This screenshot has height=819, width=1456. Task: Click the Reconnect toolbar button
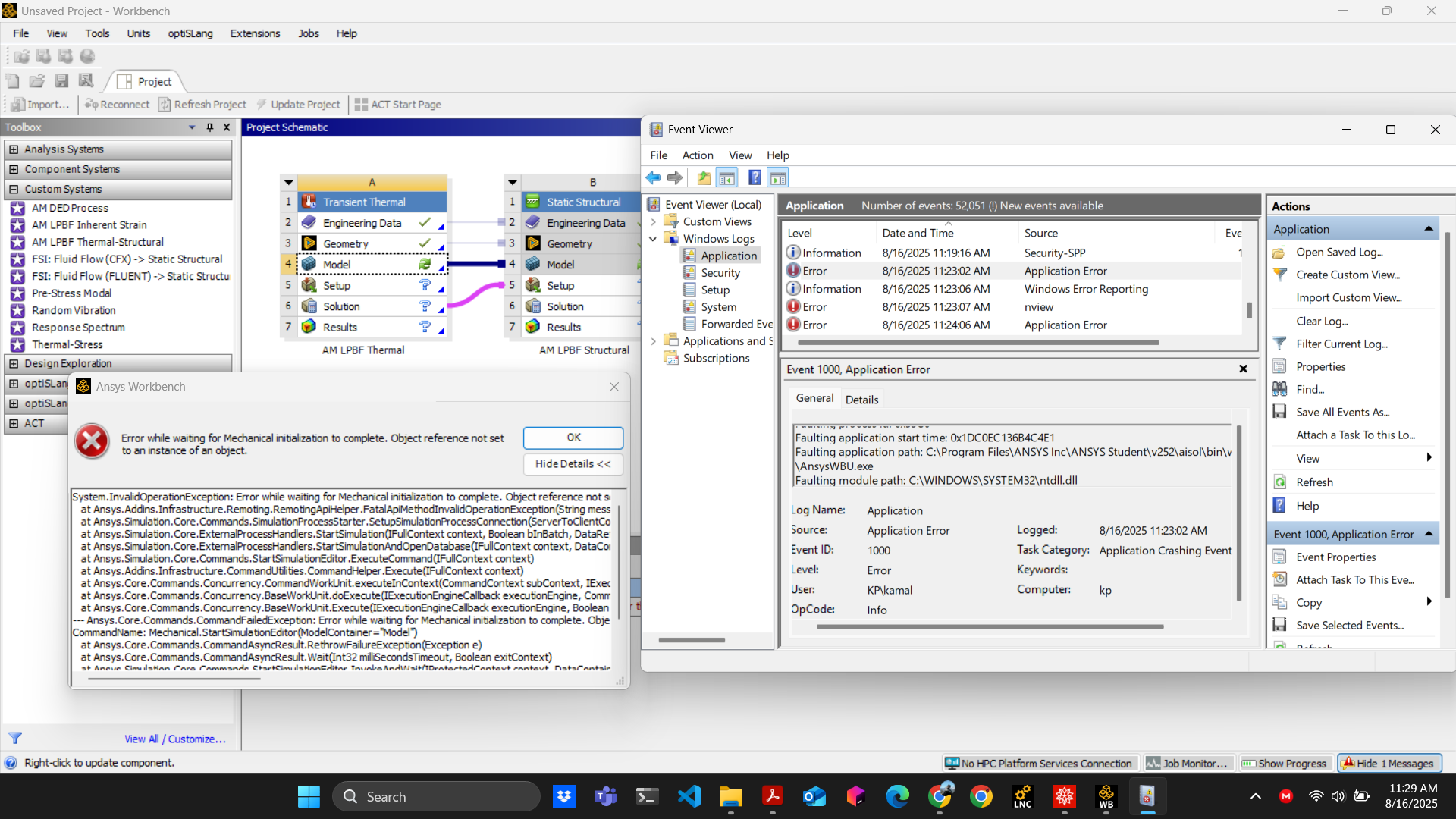coord(117,105)
